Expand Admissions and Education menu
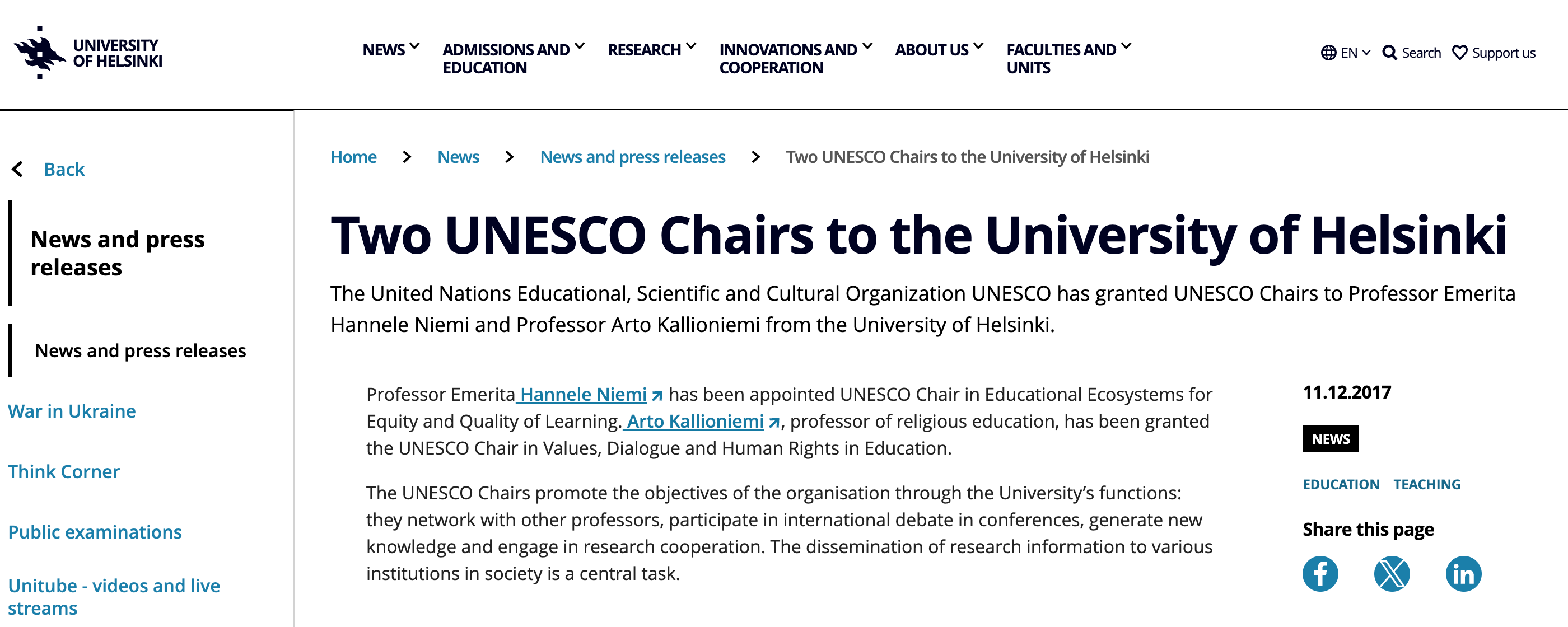This screenshot has width=1568, height=627. 513,58
